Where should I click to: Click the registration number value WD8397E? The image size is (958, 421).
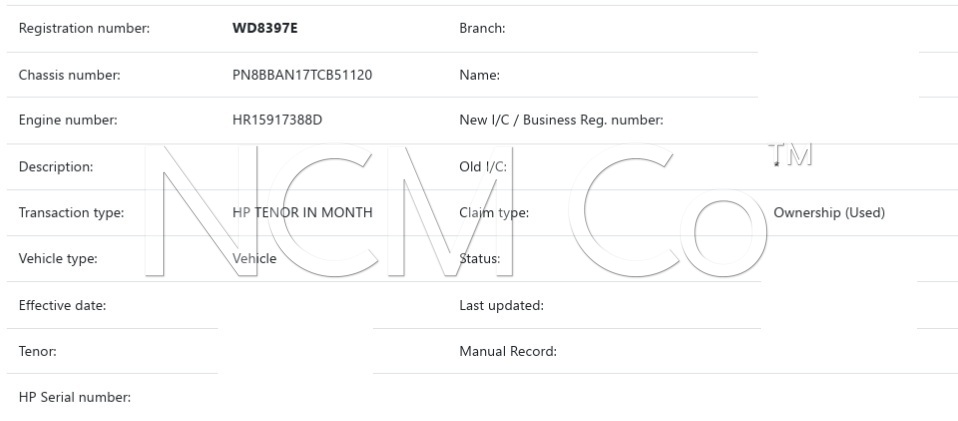coord(265,28)
